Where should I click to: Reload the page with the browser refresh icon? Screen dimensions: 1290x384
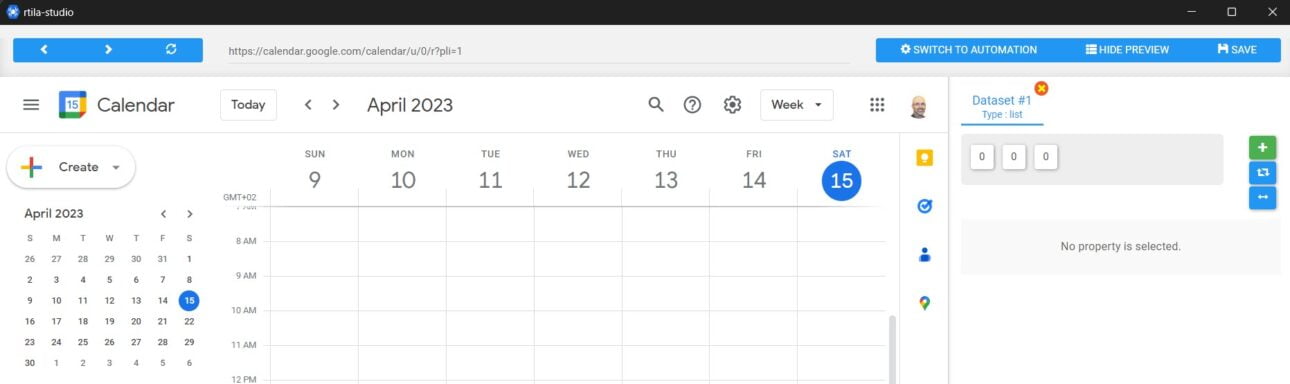tap(171, 50)
